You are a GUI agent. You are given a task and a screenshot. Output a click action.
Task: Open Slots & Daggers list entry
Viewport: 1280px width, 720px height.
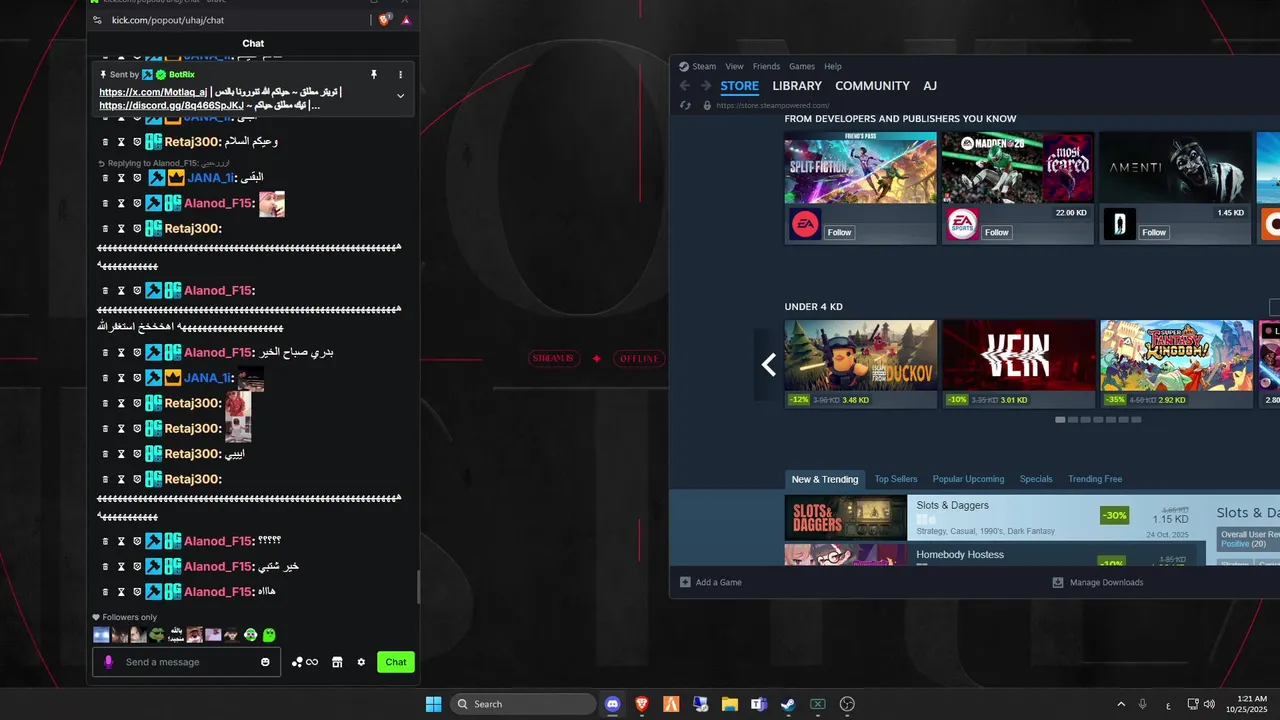996,517
